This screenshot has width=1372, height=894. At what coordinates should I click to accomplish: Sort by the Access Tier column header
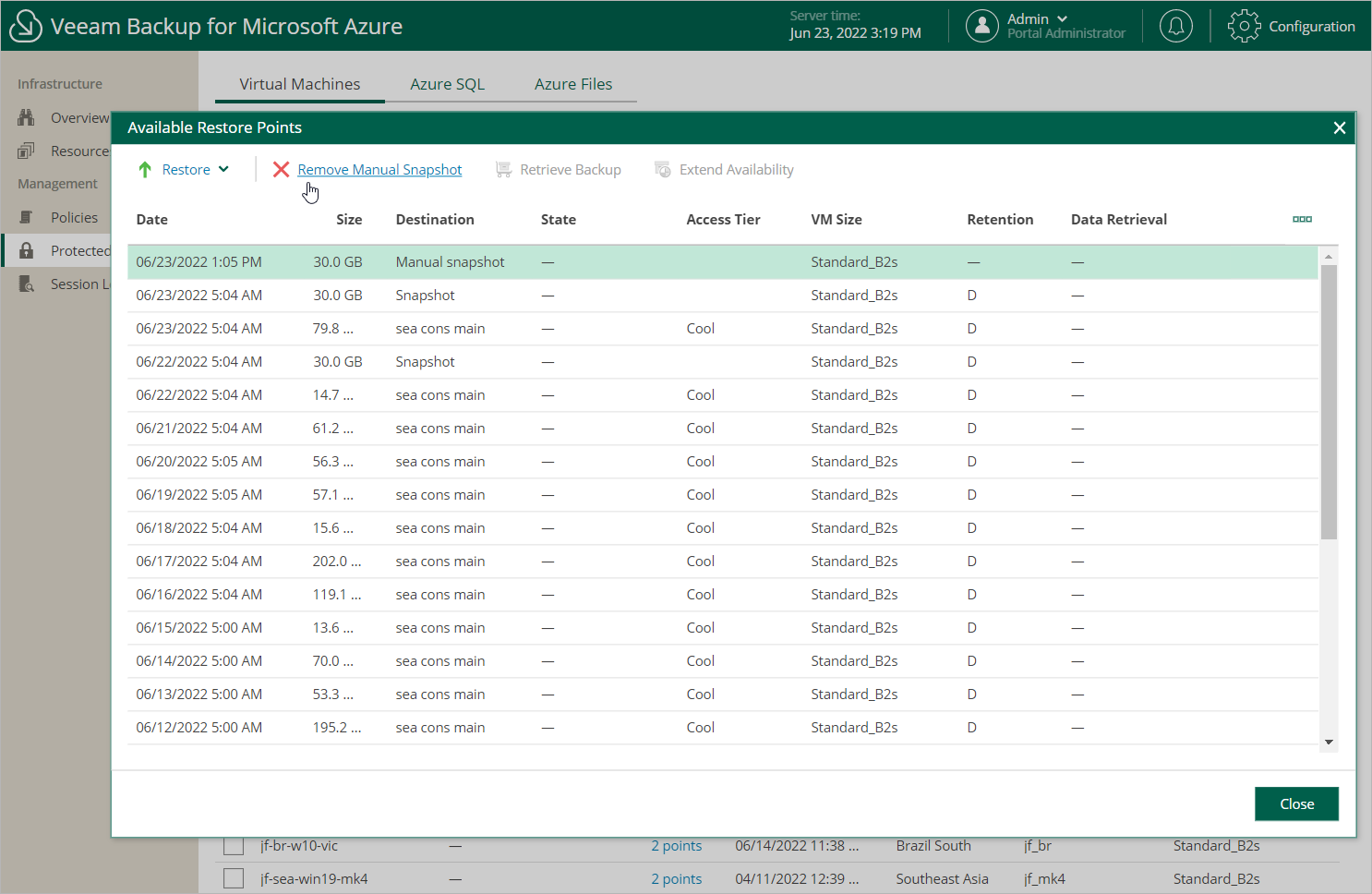point(723,220)
